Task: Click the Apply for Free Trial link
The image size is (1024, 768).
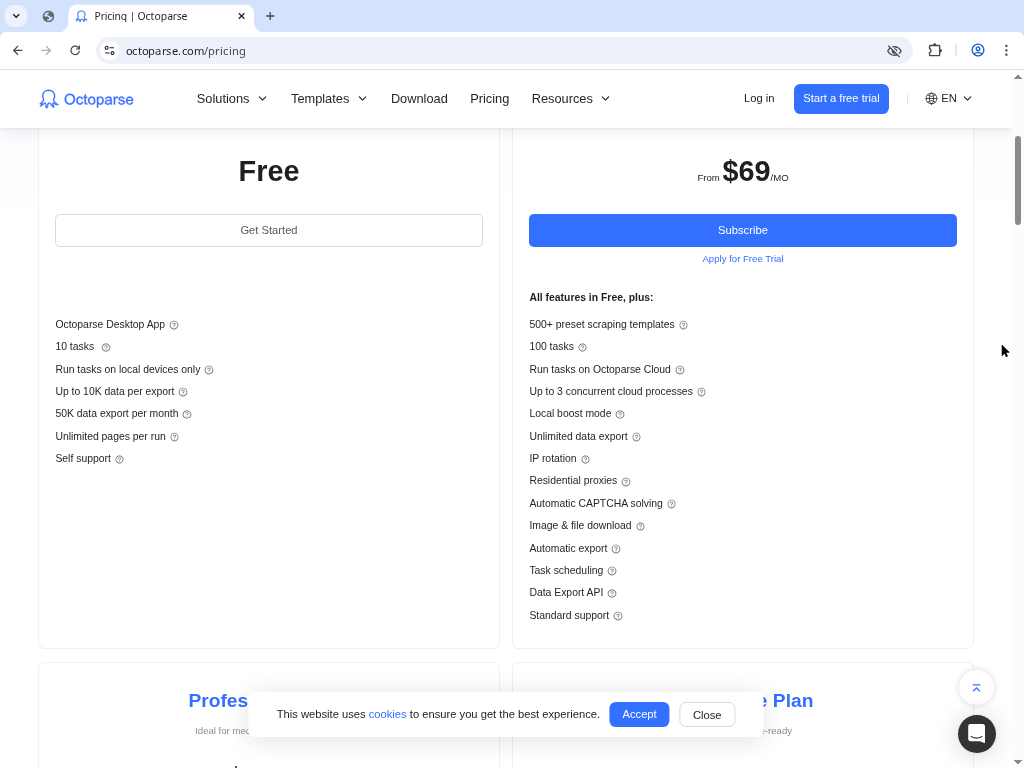Action: coord(742,259)
